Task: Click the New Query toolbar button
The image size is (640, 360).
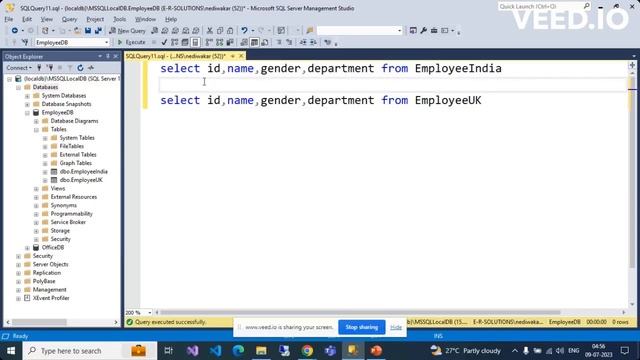Action: pyautogui.click(x=127, y=31)
